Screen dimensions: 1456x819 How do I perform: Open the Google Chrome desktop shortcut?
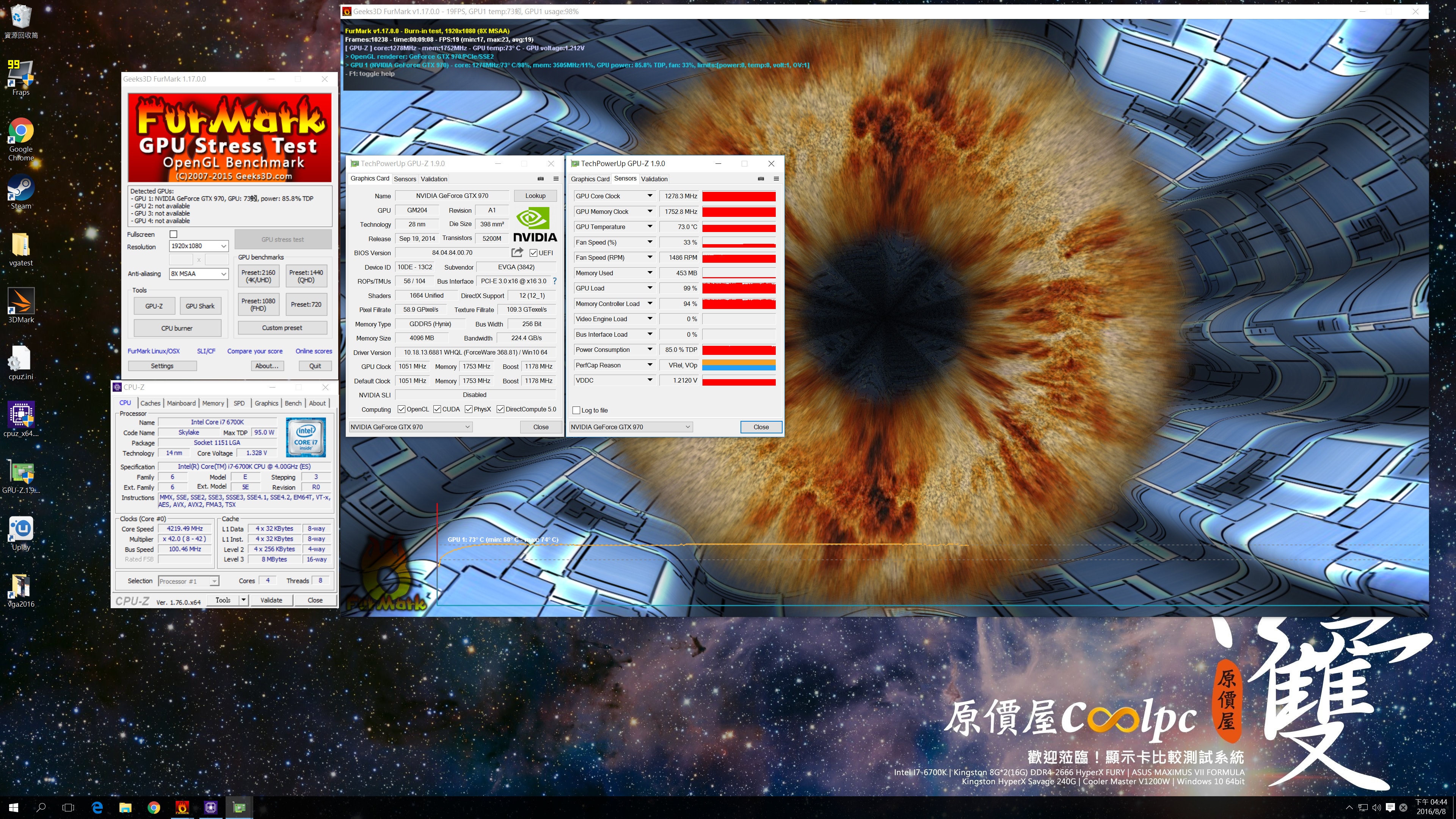coord(21,139)
